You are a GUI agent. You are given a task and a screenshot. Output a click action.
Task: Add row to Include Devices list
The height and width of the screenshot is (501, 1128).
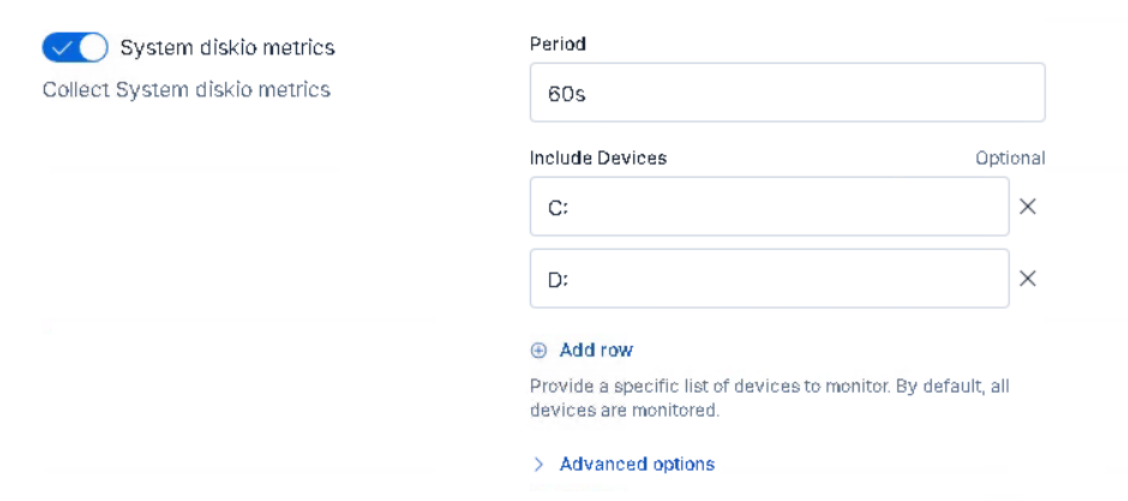[596, 350]
